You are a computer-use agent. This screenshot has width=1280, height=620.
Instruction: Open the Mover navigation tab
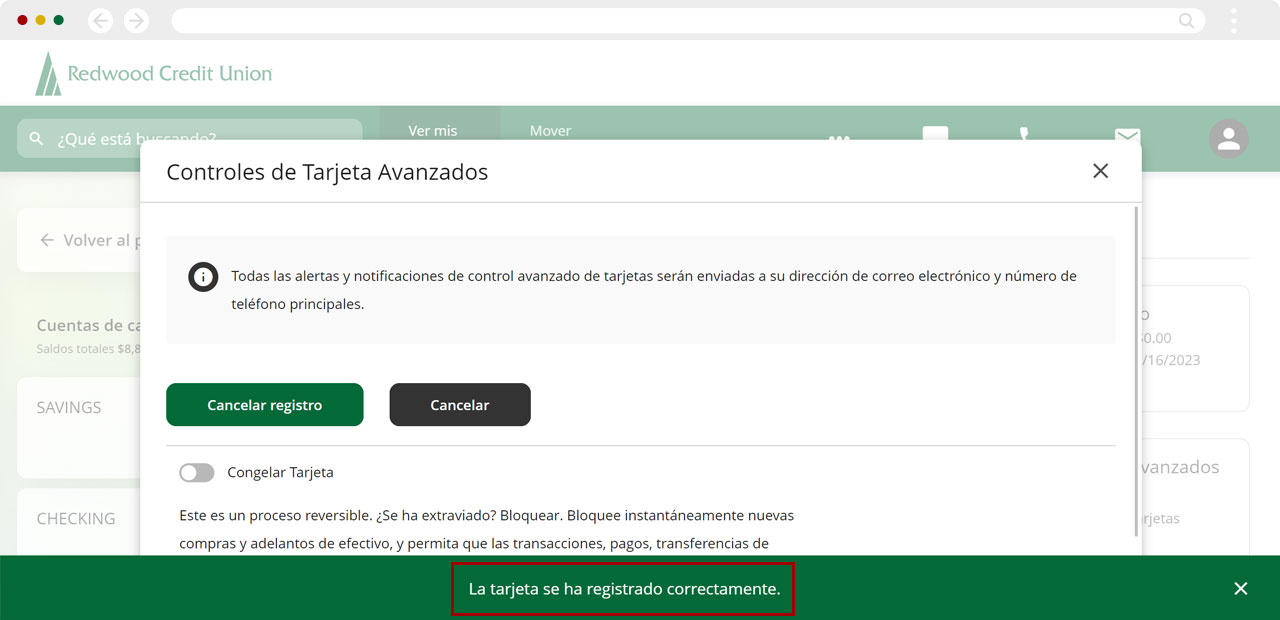(x=550, y=130)
